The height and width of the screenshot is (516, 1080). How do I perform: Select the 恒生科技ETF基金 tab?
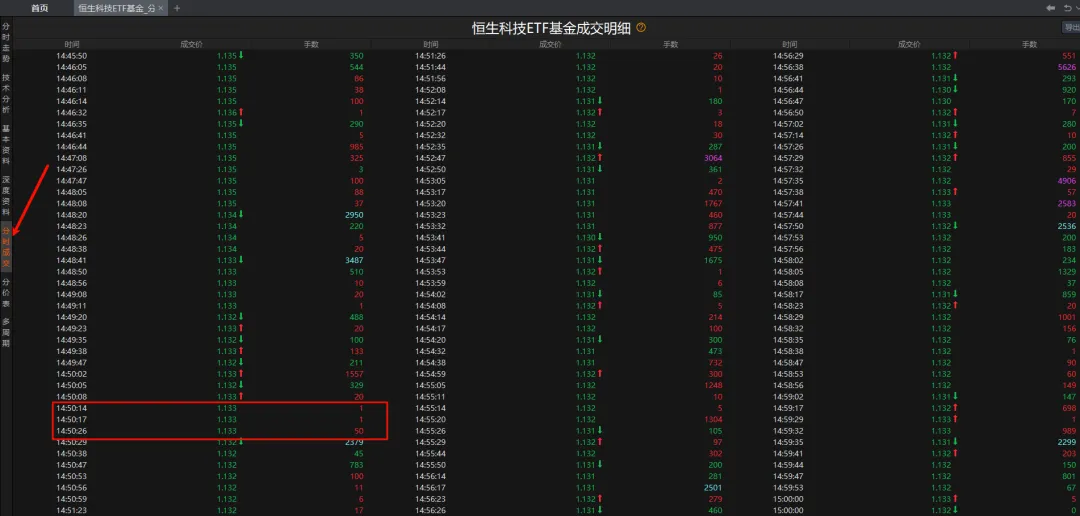click(115, 8)
